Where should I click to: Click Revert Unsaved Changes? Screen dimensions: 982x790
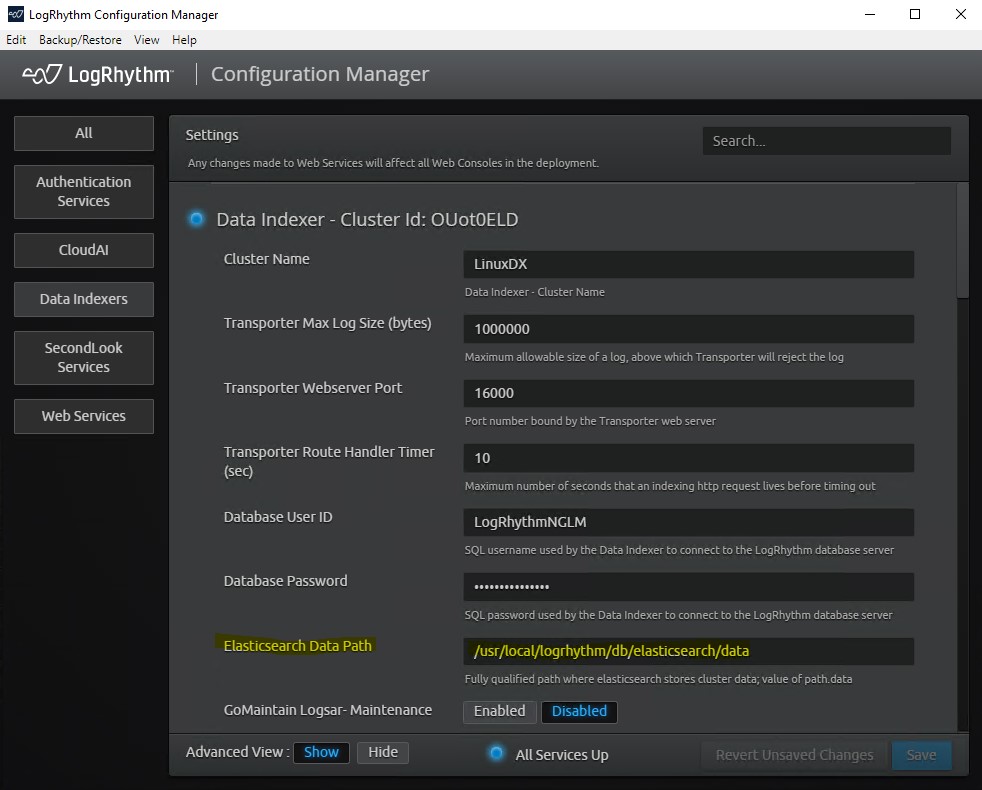point(793,755)
